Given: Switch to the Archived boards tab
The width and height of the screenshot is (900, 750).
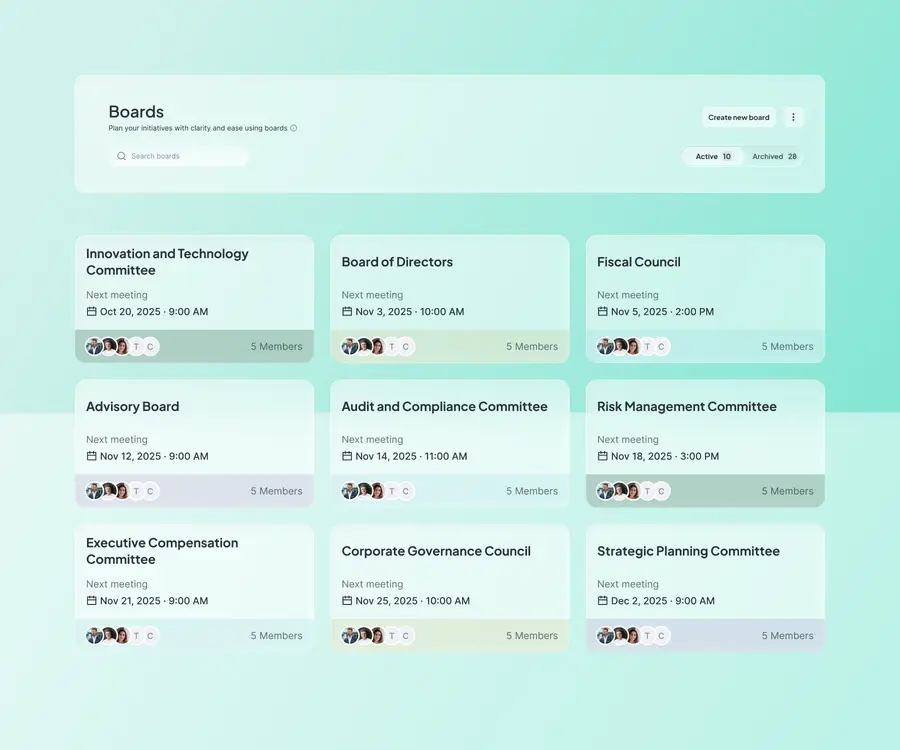Looking at the screenshot, I should 774,157.
